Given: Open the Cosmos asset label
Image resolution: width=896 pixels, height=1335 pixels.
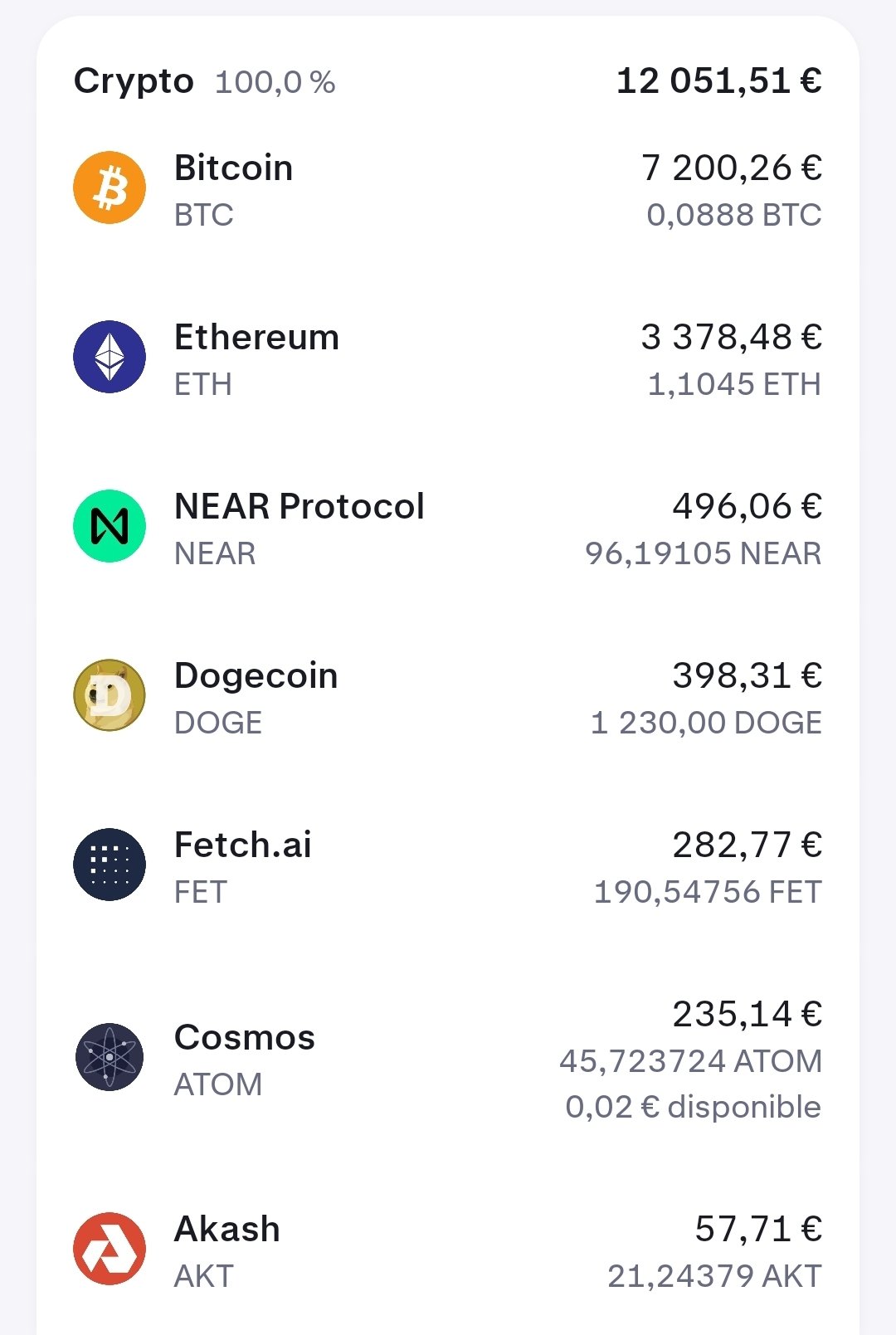Looking at the screenshot, I should [245, 1037].
